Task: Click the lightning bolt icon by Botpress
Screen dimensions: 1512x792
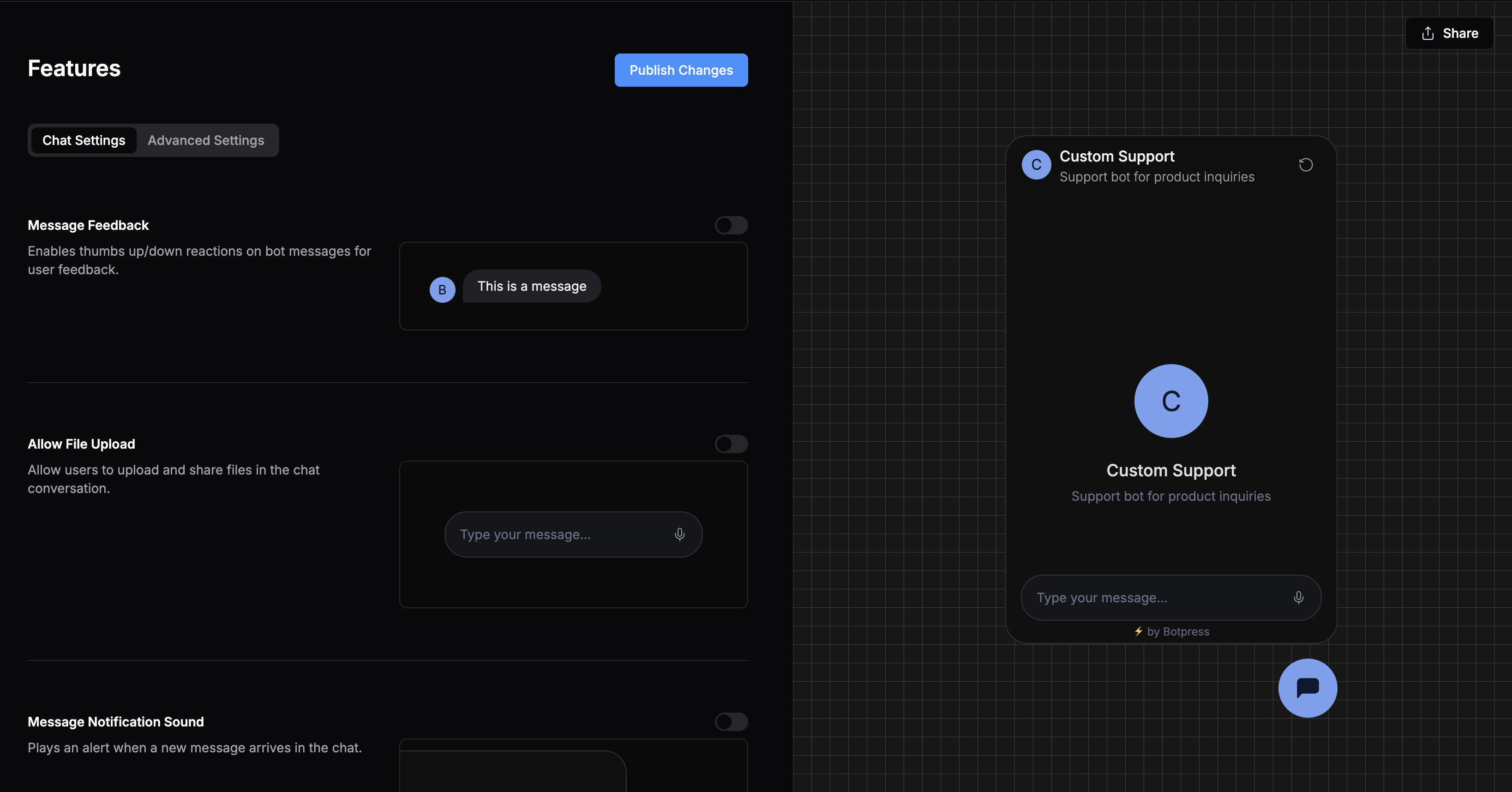Action: point(1138,631)
